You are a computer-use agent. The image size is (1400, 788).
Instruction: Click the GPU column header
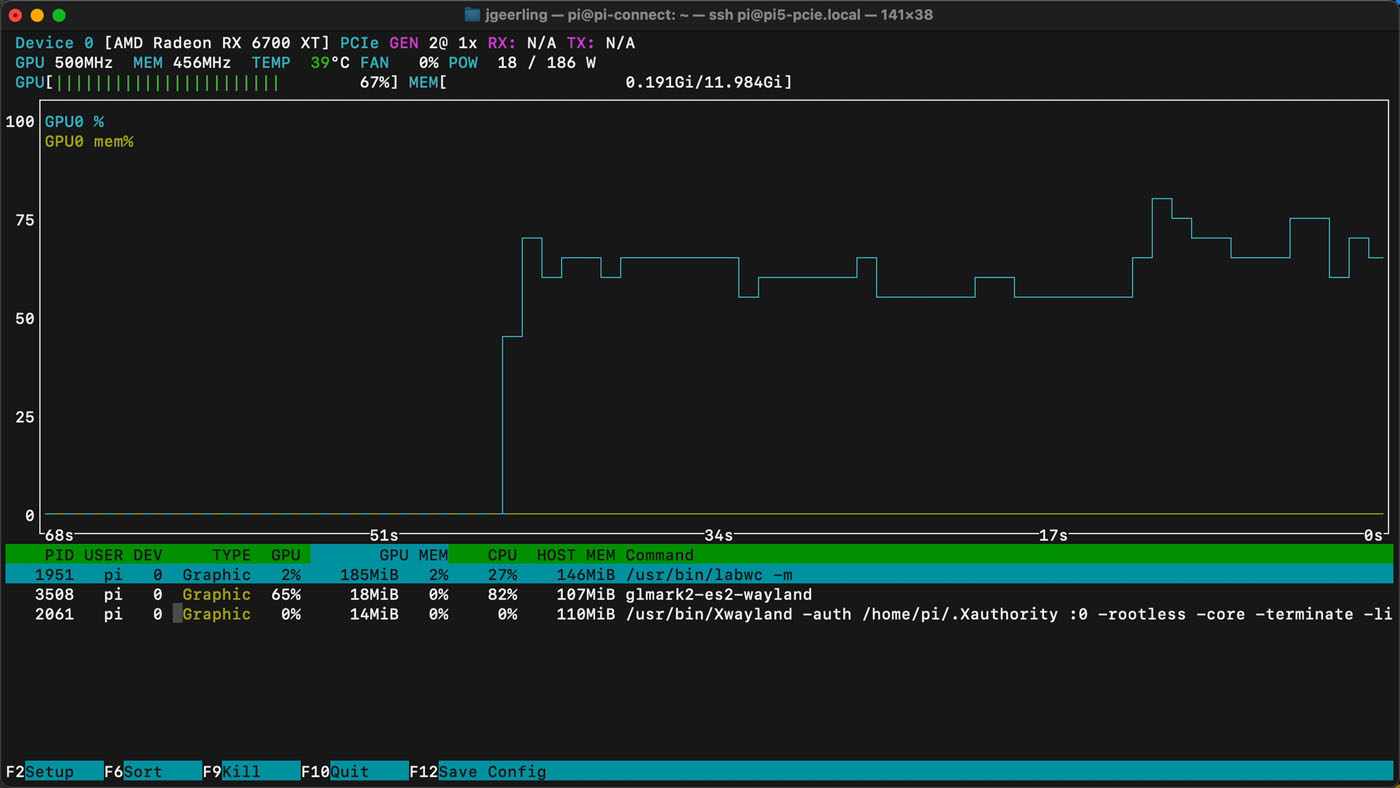pos(285,555)
